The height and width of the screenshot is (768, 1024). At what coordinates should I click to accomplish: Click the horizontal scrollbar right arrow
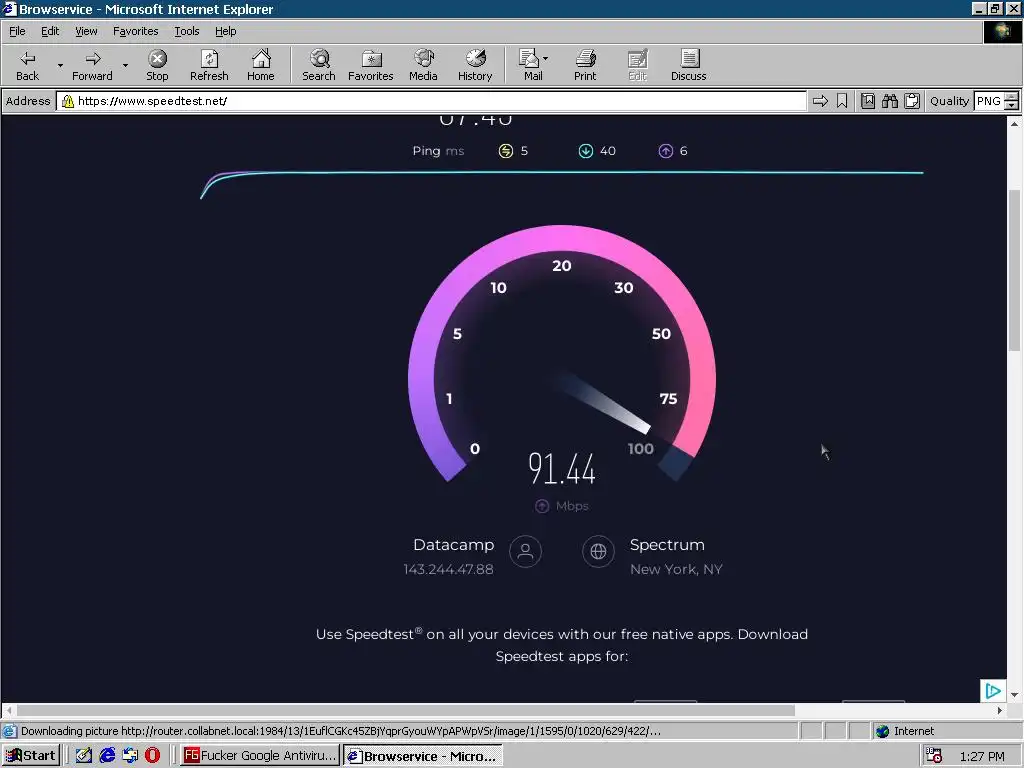pyautogui.click(x=999, y=710)
